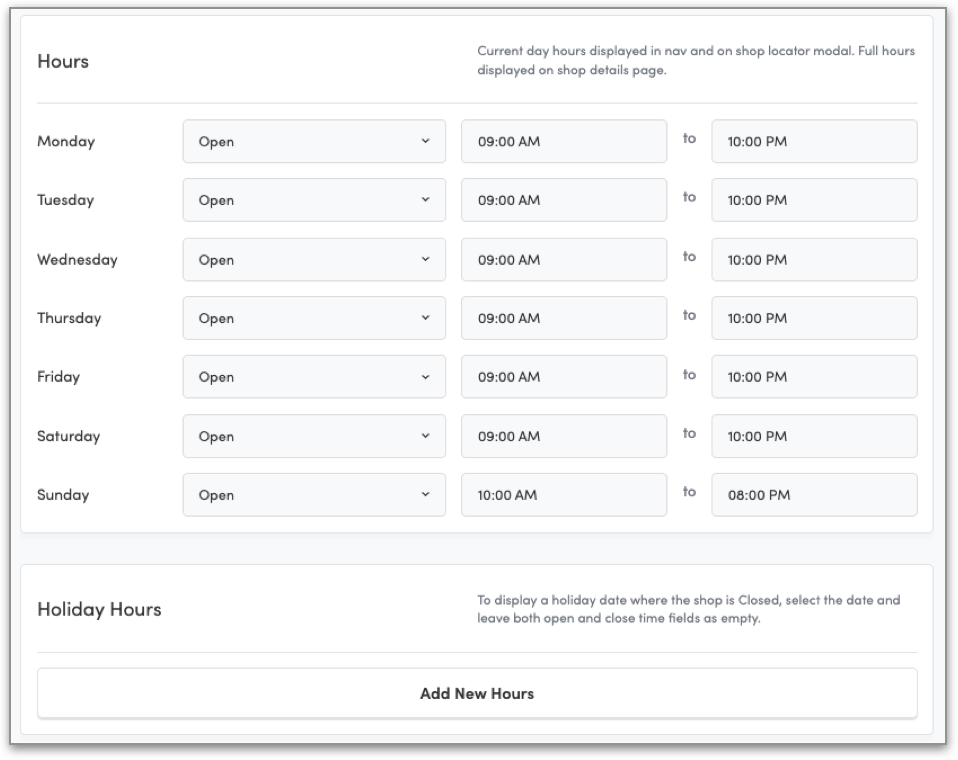Click Sunday 08:00 PM closing field
Viewport: 958px width, 760px height.
[x=814, y=495]
